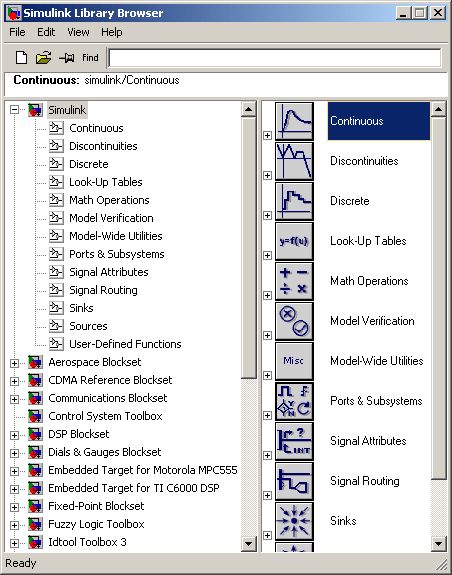This screenshot has width=452, height=575.
Task: Toggle the stay-on-top pushpin icon
Action: click(x=66, y=58)
